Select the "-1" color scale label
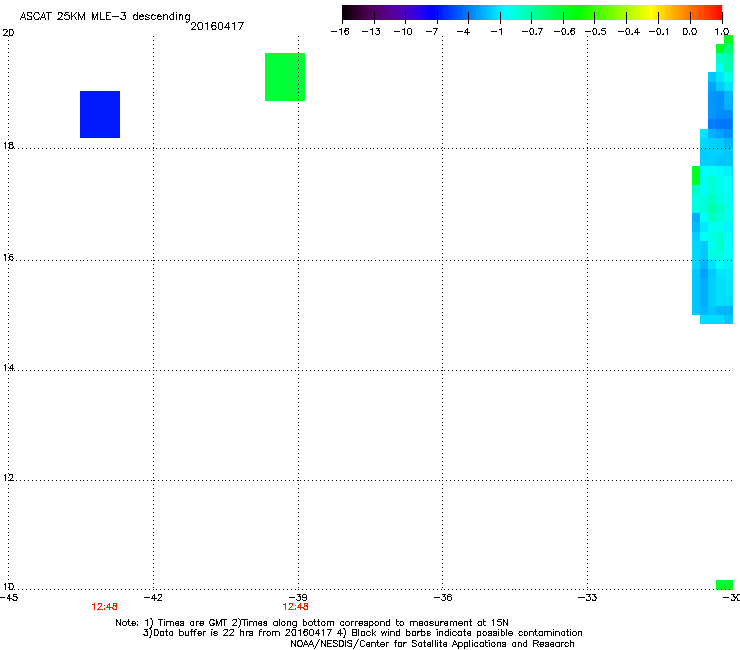740x650 pixels. point(496,32)
